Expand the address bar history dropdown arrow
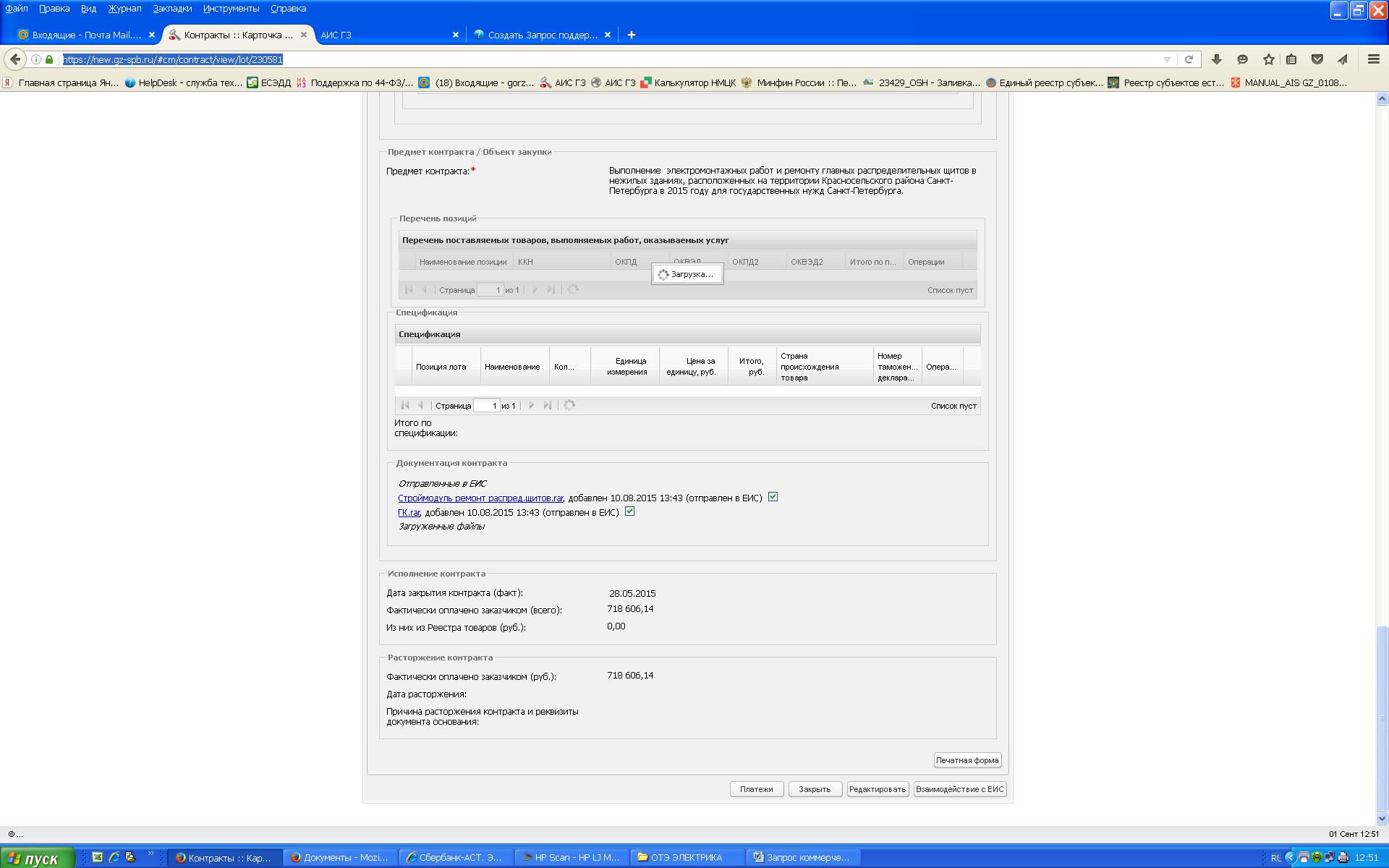 point(1166,59)
